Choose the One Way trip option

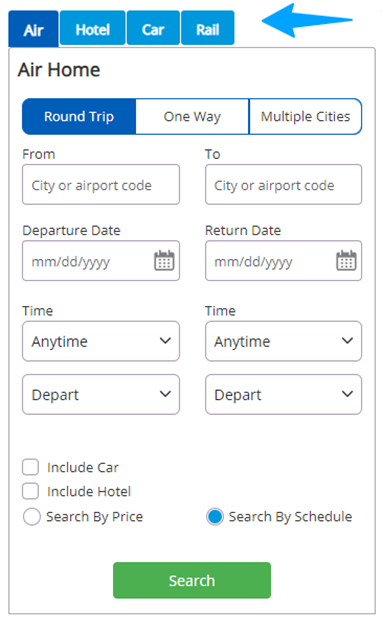(x=192, y=117)
